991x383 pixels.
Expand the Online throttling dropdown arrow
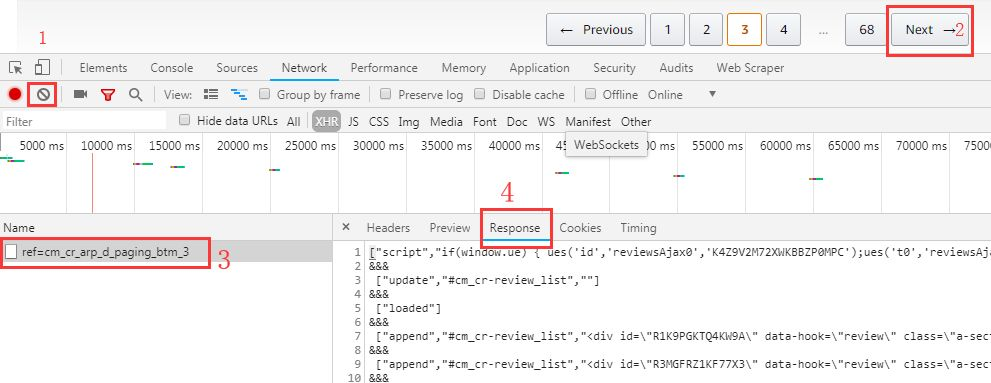pos(712,94)
